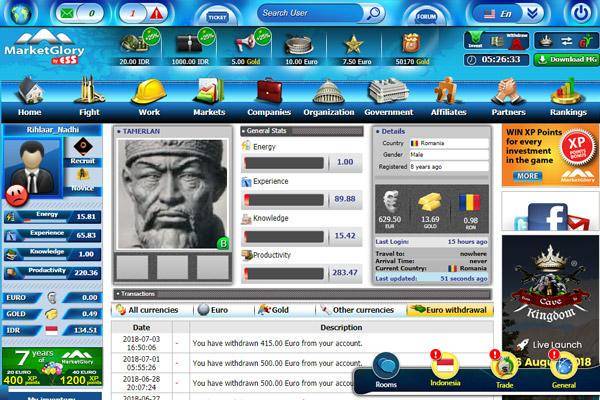Viewport: 600px width, 400px height.
Task: Open the Companies menu
Action: coord(269,97)
